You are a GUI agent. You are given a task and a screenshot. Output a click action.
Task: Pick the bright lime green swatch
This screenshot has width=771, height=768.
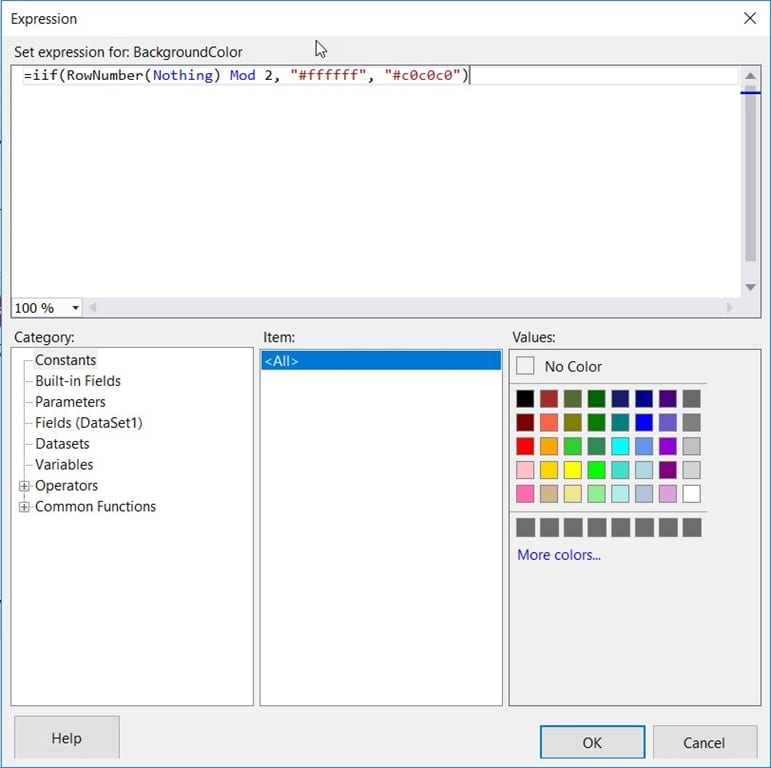(596, 470)
